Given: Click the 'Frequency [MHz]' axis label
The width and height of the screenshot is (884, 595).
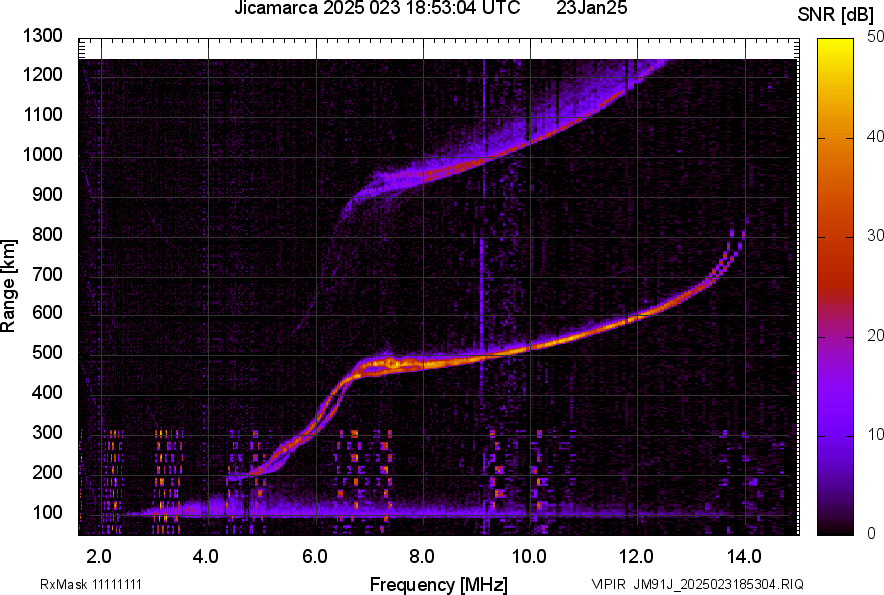Looking at the screenshot, I should pyautogui.click(x=439, y=584).
